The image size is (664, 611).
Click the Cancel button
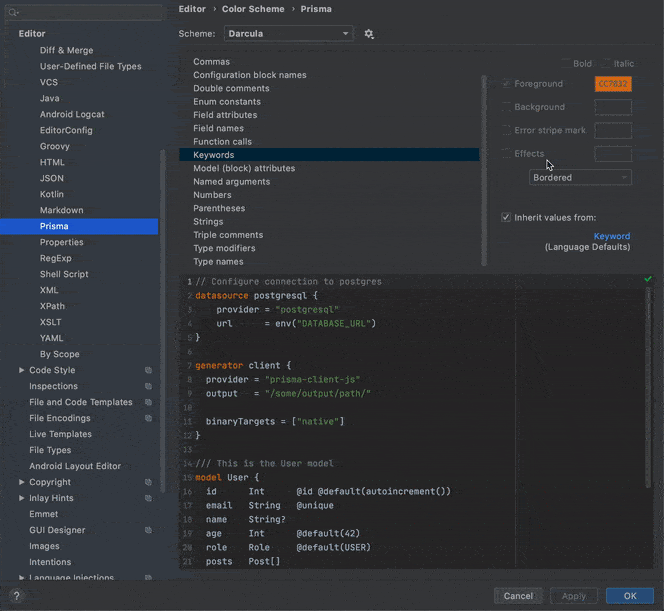pos(518,596)
